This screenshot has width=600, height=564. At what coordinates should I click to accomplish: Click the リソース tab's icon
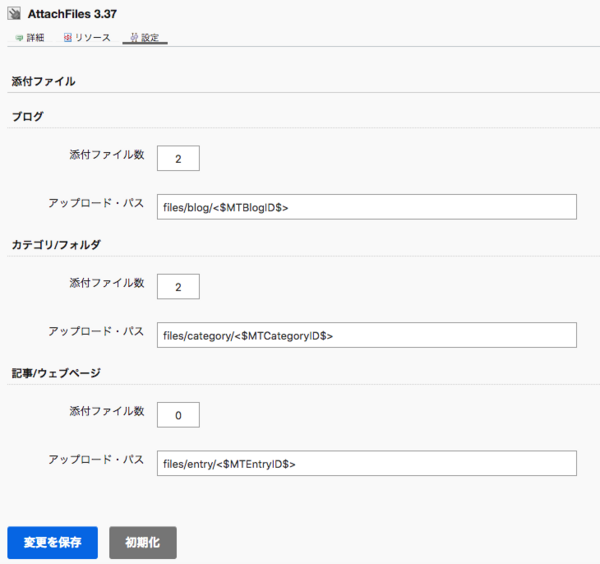[x=67, y=38]
